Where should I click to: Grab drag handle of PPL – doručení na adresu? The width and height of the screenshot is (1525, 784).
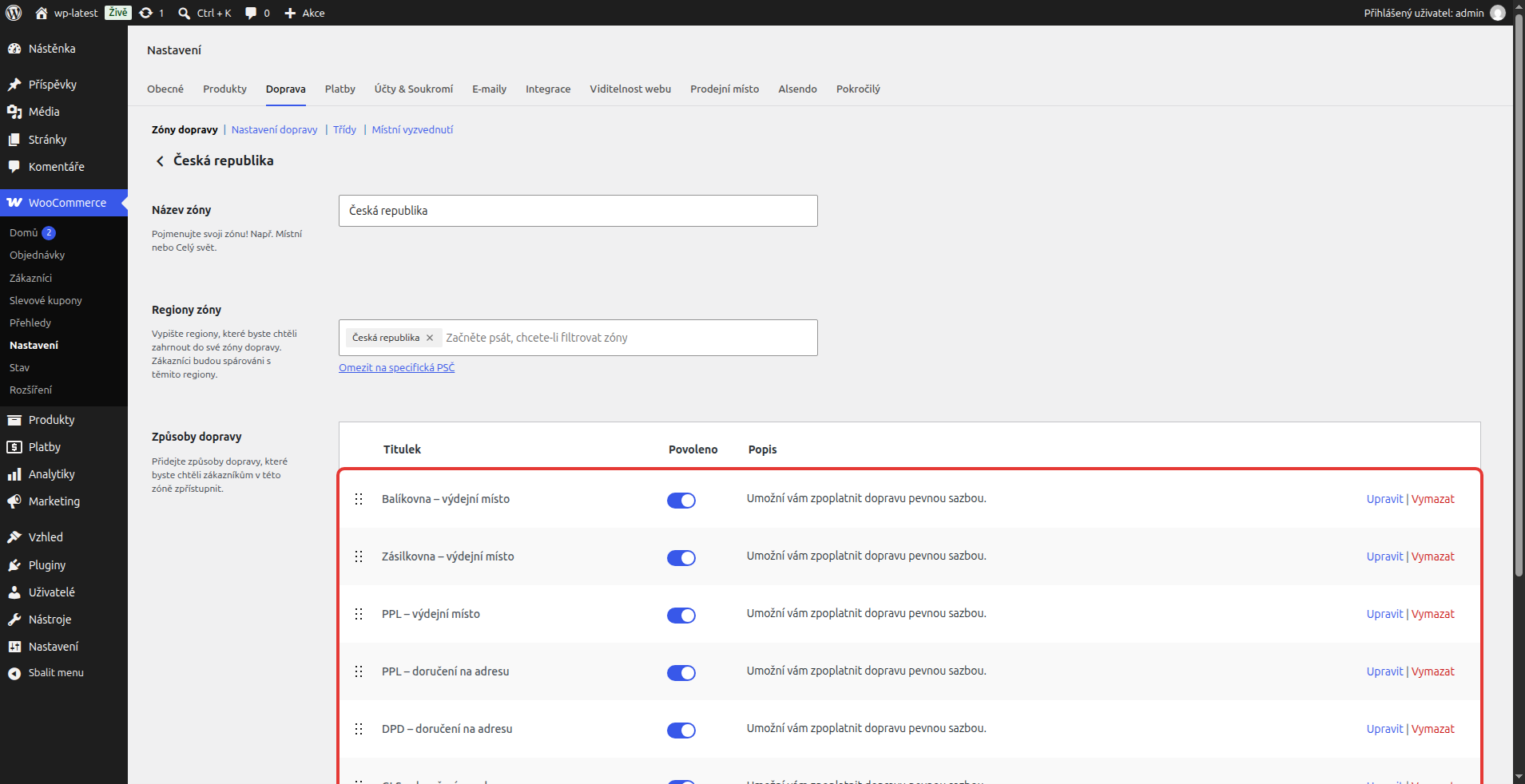click(x=359, y=671)
